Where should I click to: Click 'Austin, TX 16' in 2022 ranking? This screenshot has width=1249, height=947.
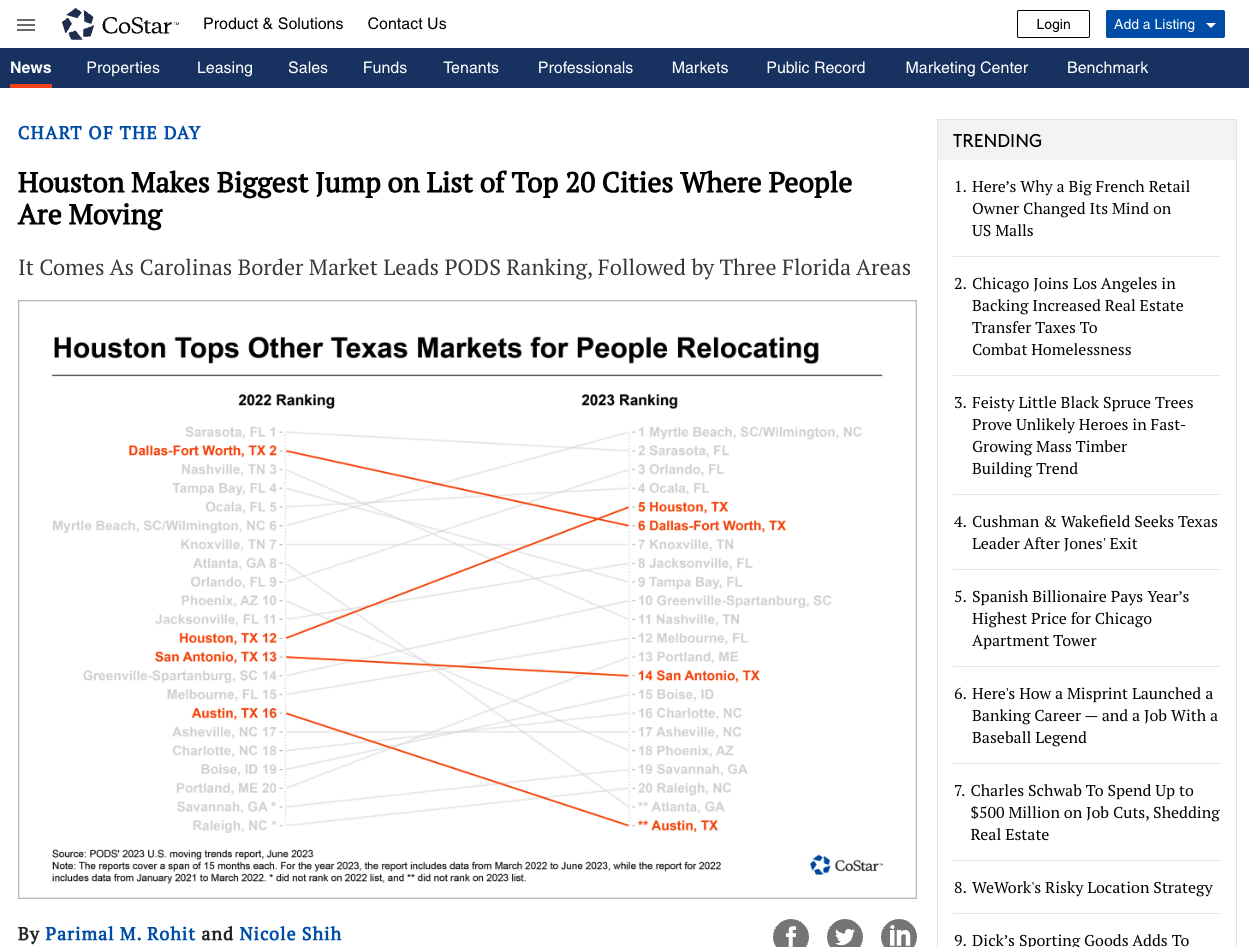234,713
